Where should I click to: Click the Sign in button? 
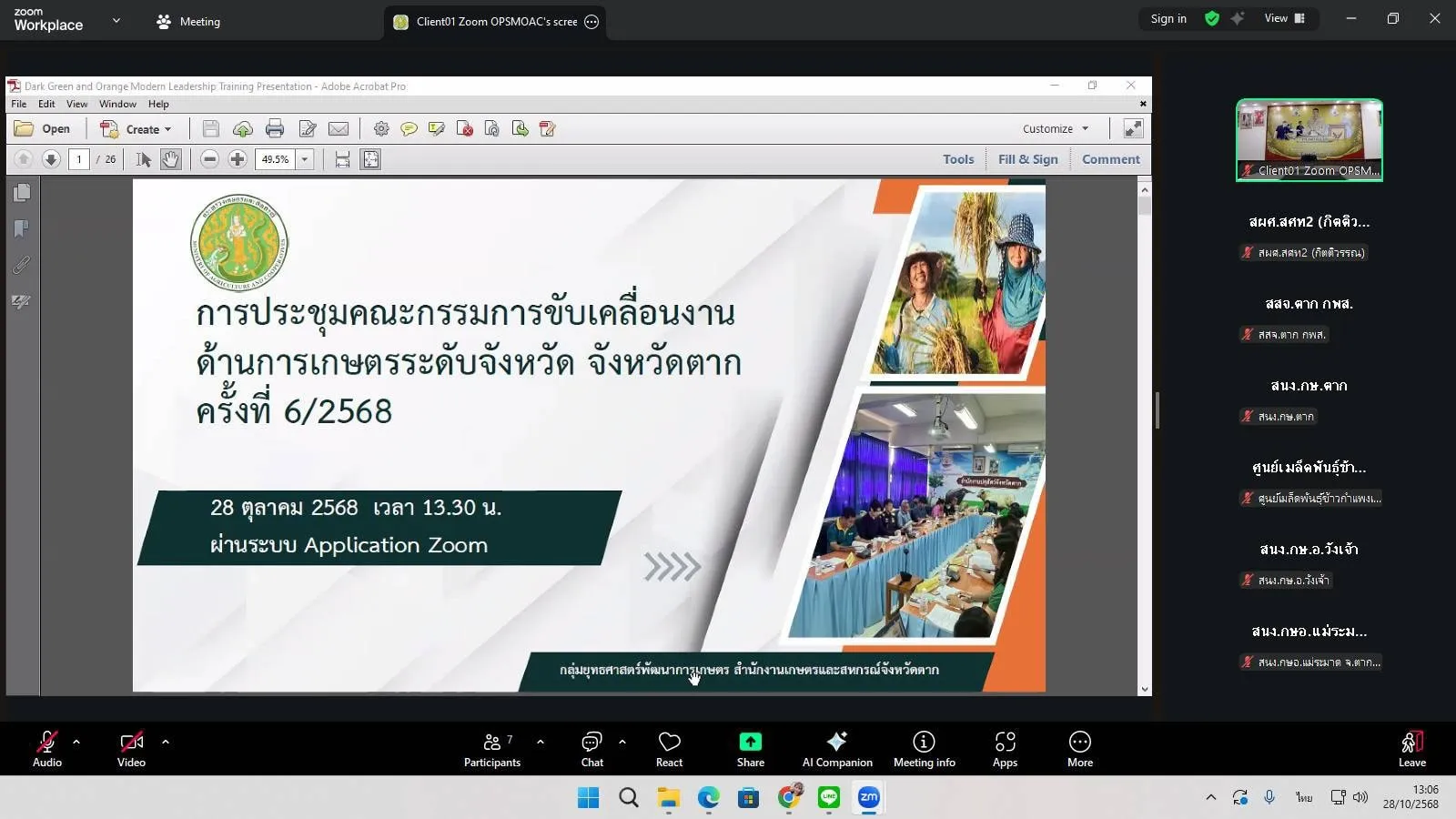[x=1168, y=19]
